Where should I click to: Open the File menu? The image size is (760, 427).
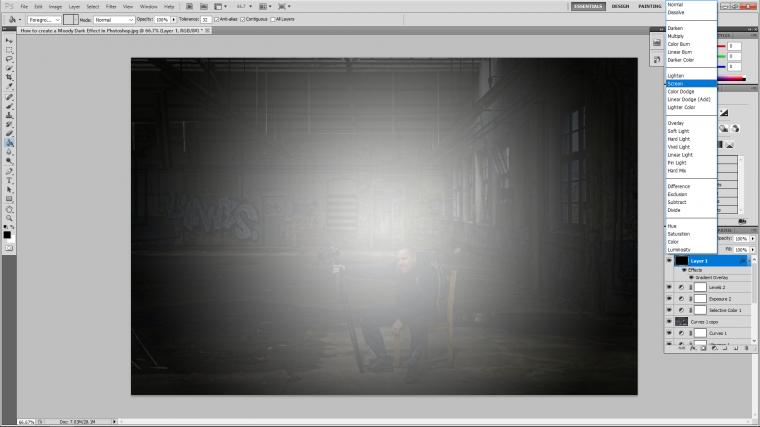pos(24,7)
